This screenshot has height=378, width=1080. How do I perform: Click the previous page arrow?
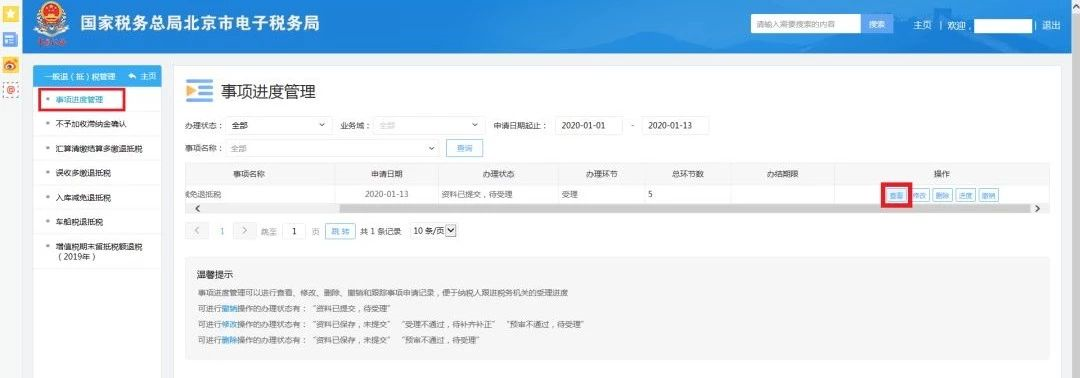click(x=198, y=231)
